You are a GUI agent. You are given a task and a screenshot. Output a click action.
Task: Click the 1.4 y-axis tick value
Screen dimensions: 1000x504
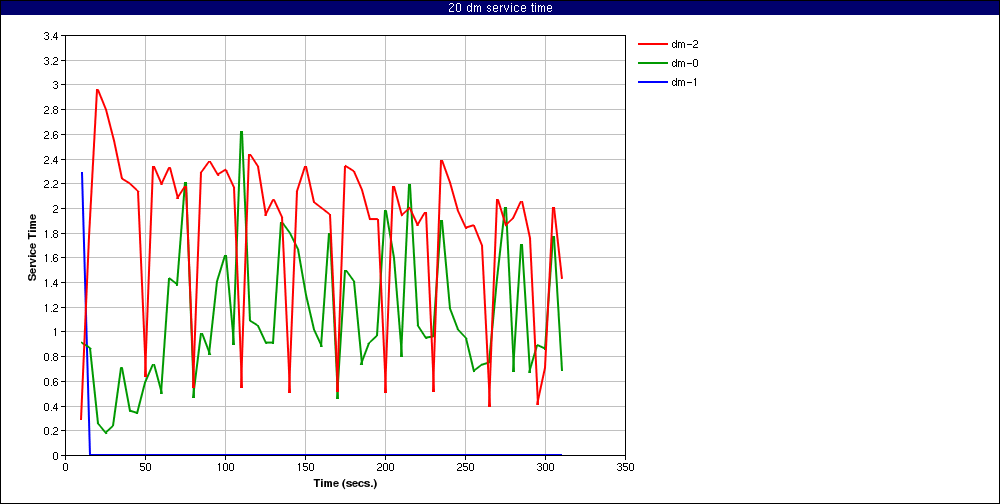(51, 283)
